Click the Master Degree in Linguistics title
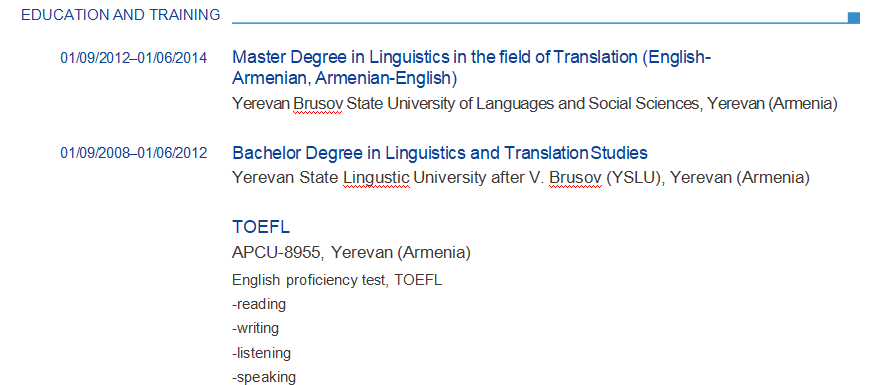 pos(472,68)
